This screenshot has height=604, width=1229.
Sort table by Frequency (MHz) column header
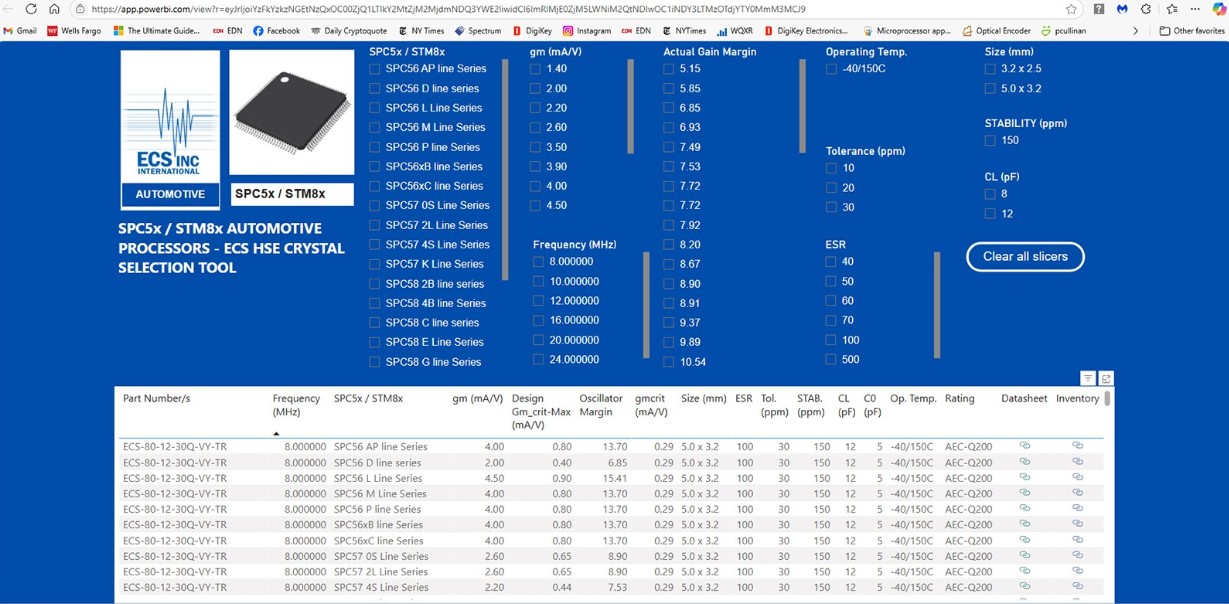pos(296,405)
